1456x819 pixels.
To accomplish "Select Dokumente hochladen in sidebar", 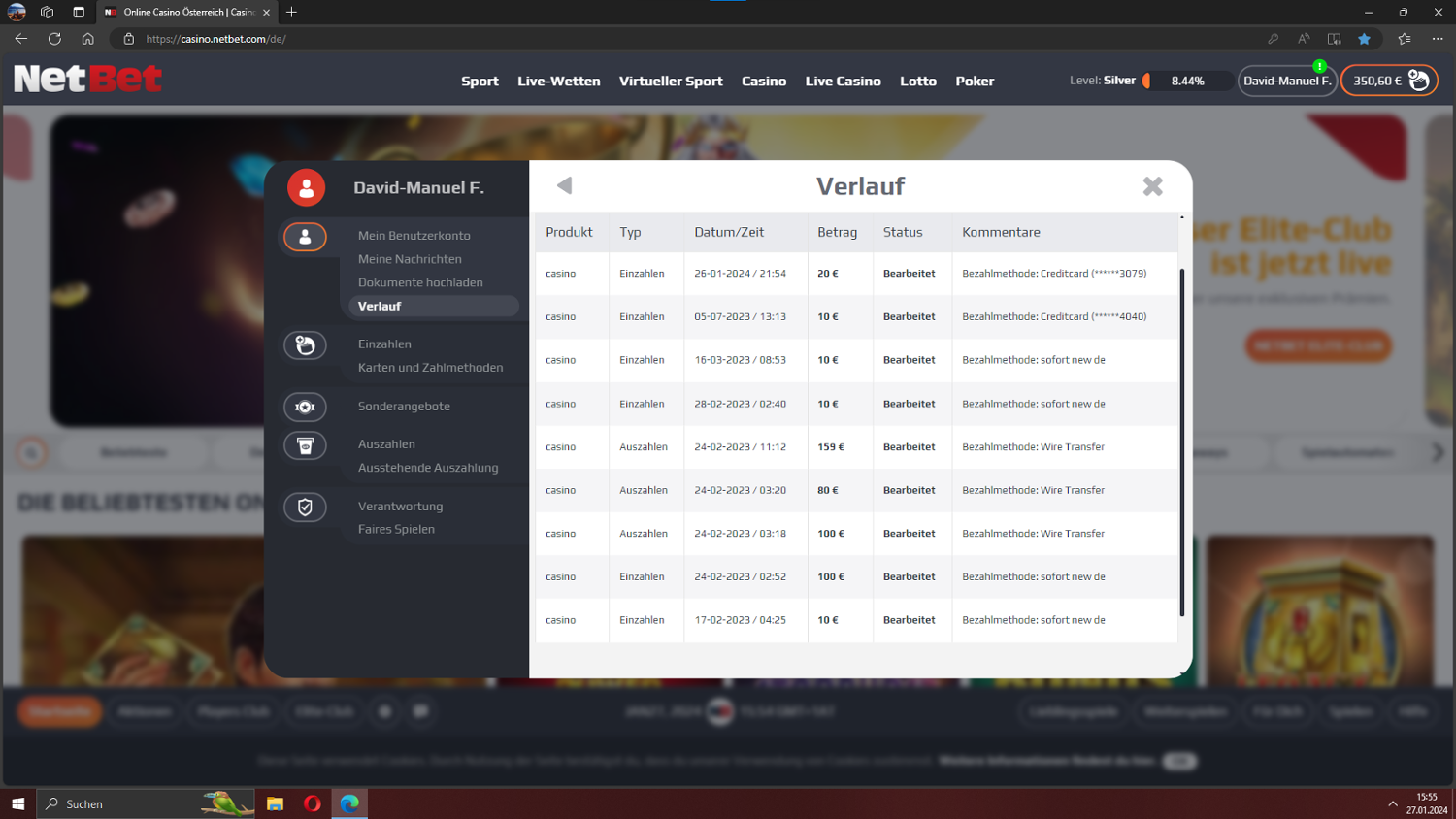I will 419,282.
